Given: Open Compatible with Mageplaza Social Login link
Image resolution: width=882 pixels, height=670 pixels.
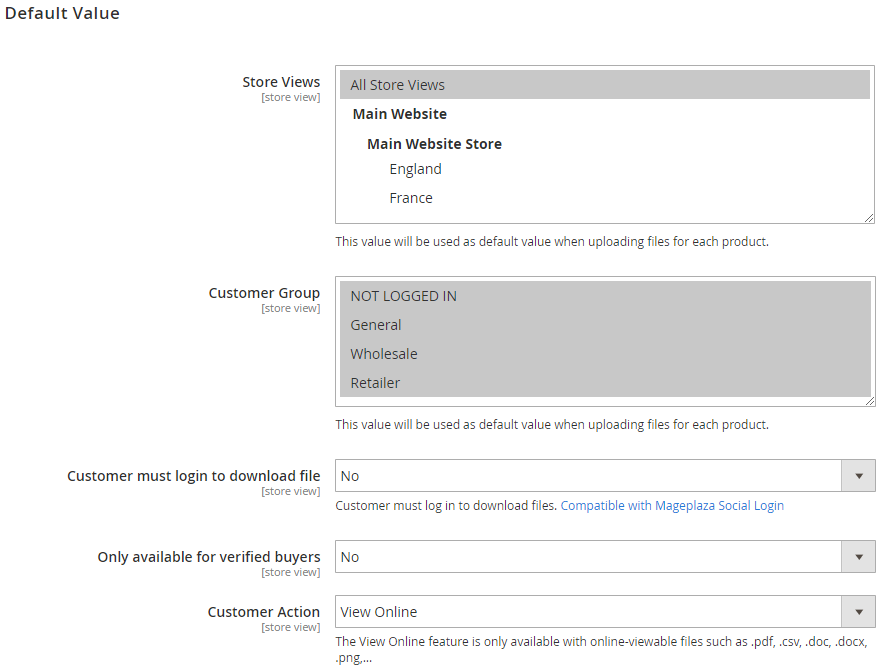Looking at the screenshot, I should tap(672, 506).
